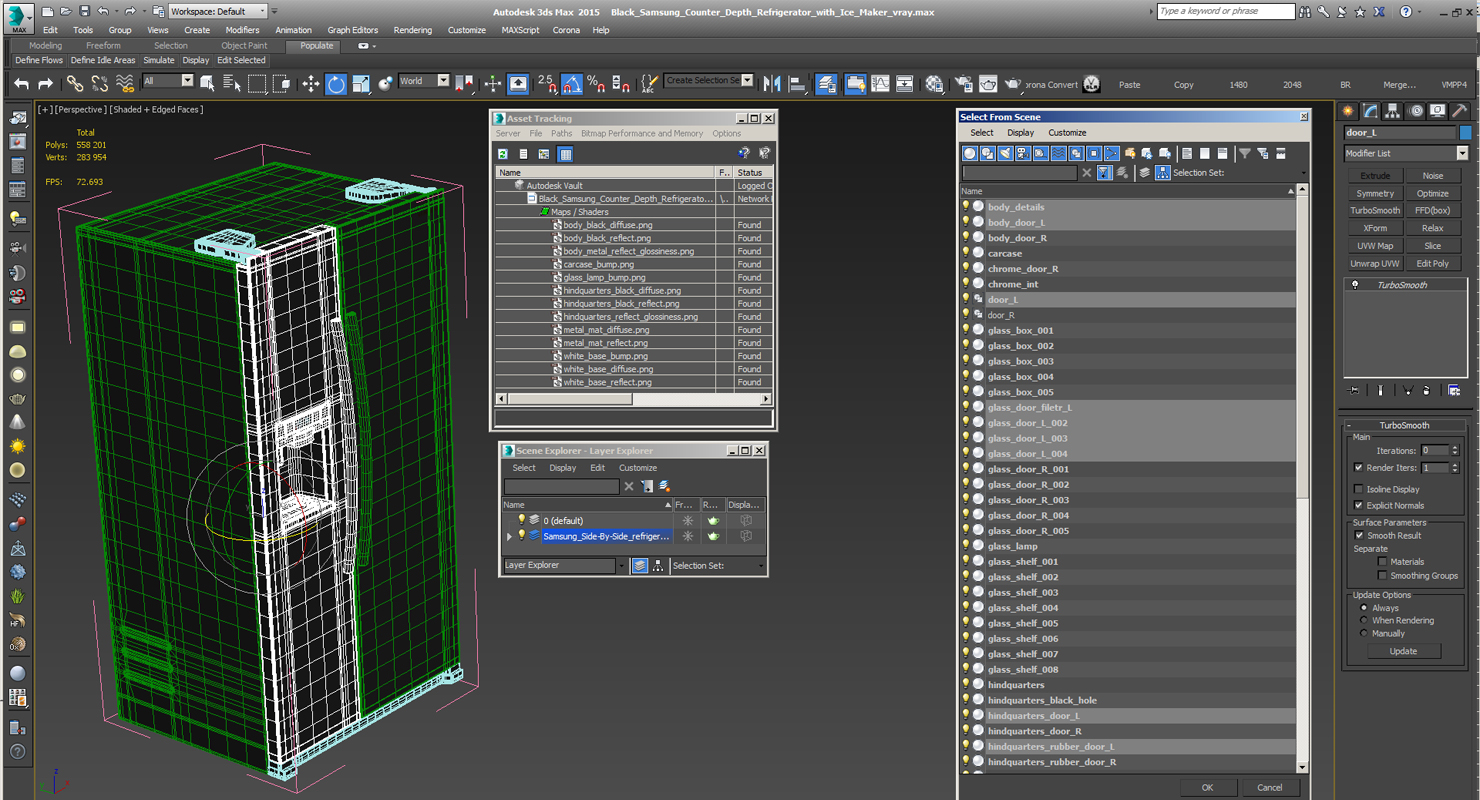Click the Unwrap UVW modifier button
Image resolution: width=1480 pixels, height=800 pixels.
tap(1375, 263)
